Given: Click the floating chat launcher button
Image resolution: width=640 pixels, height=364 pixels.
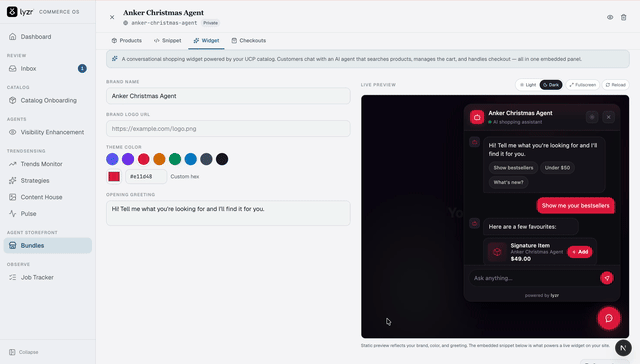Looking at the screenshot, I should (x=609, y=318).
